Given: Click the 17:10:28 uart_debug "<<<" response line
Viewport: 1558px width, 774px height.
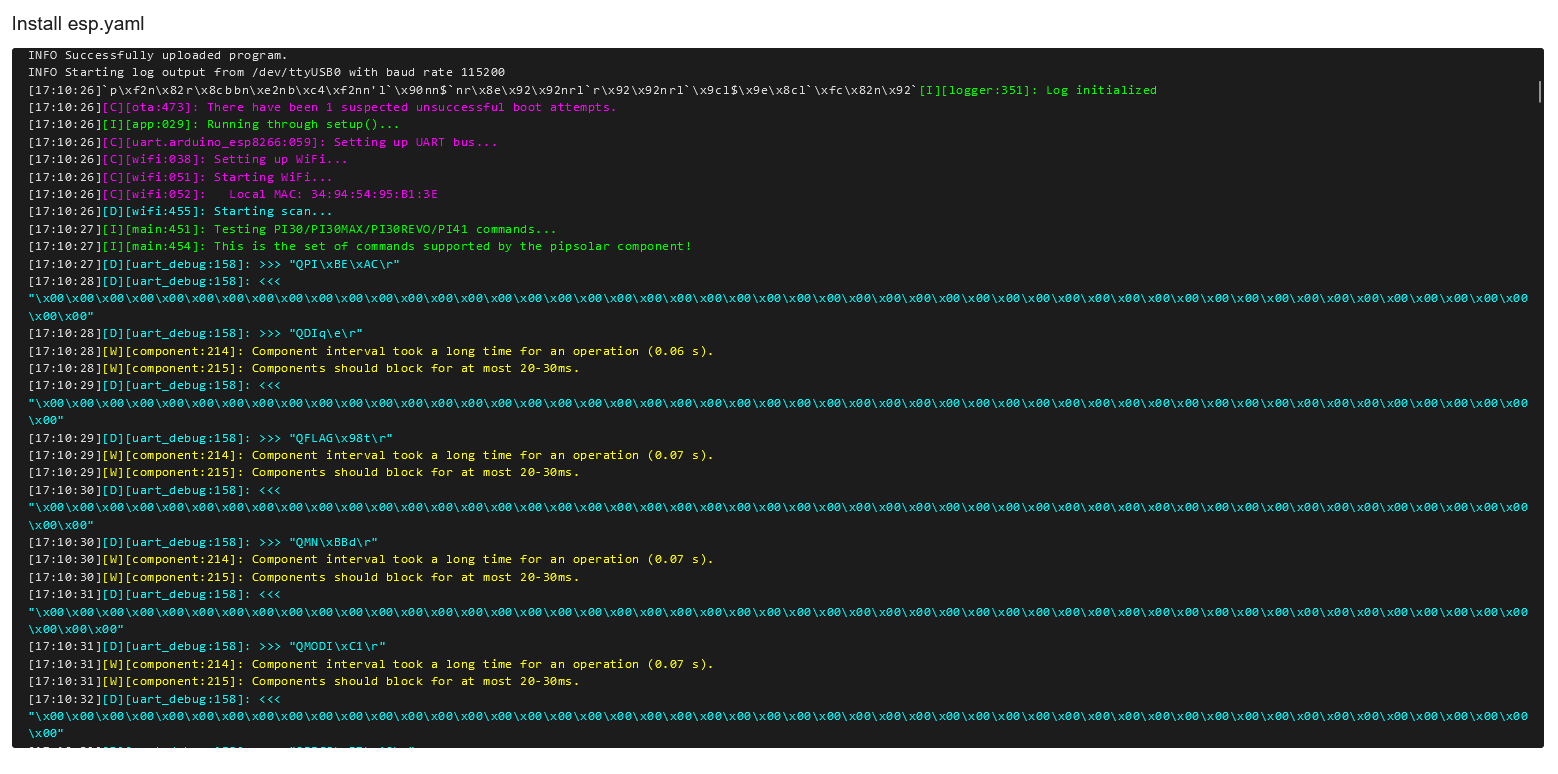Looking at the screenshot, I should coord(154,281).
